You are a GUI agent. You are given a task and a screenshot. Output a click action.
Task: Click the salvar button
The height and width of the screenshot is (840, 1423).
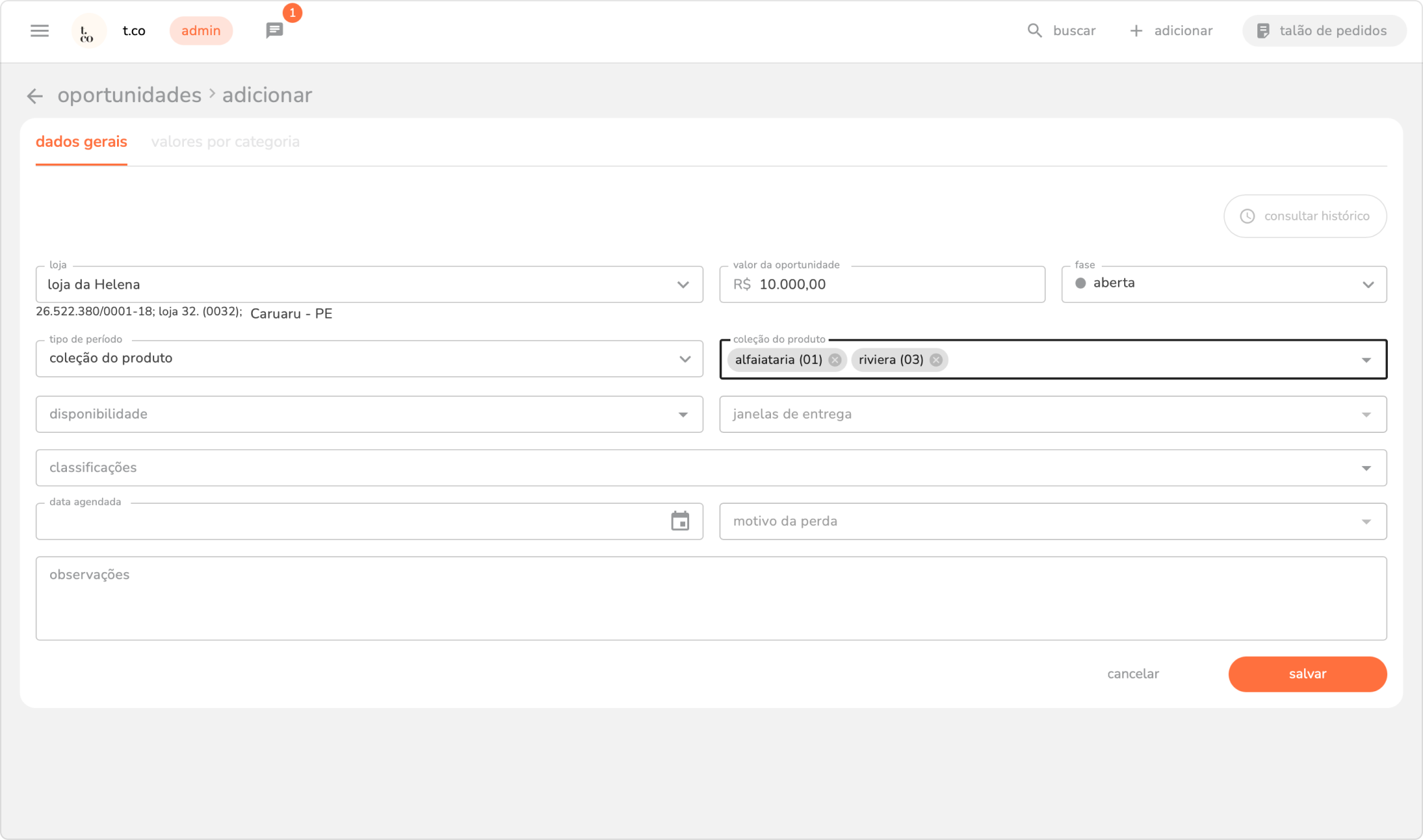tap(1307, 674)
